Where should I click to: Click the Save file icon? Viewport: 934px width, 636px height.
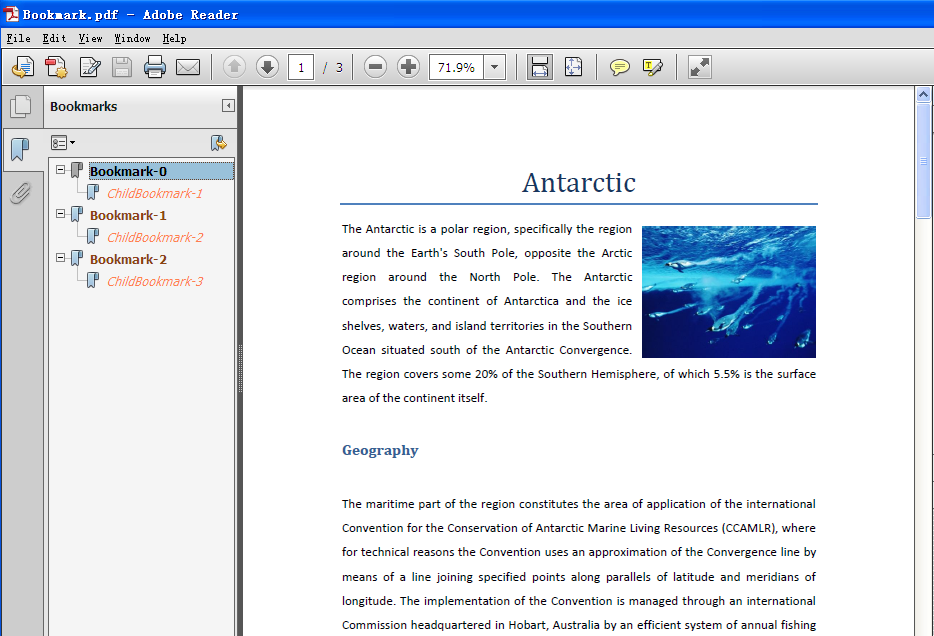coord(122,66)
